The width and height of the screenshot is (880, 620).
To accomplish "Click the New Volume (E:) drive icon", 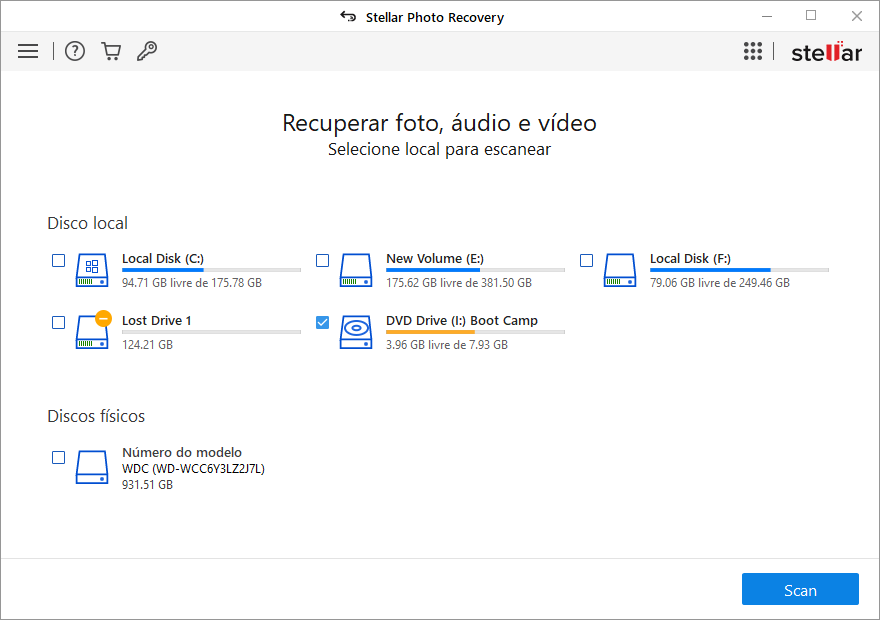I will point(356,270).
